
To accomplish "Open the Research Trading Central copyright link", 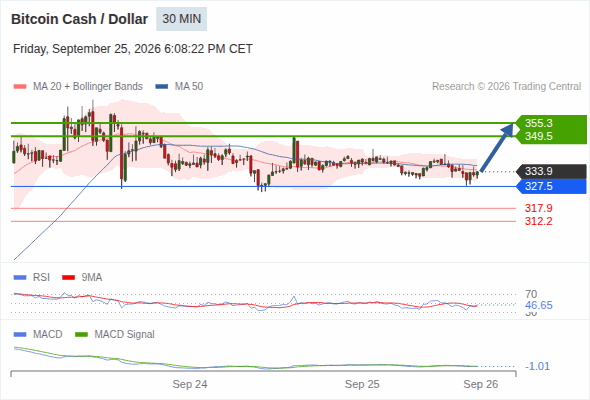I will point(506,87).
